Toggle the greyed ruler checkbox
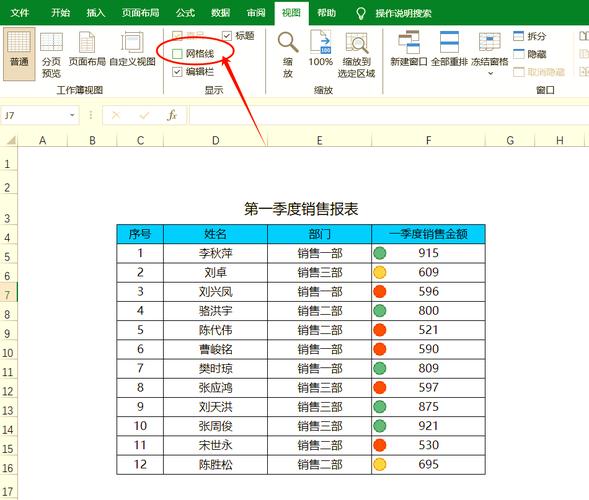The image size is (589, 500). coord(177,36)
